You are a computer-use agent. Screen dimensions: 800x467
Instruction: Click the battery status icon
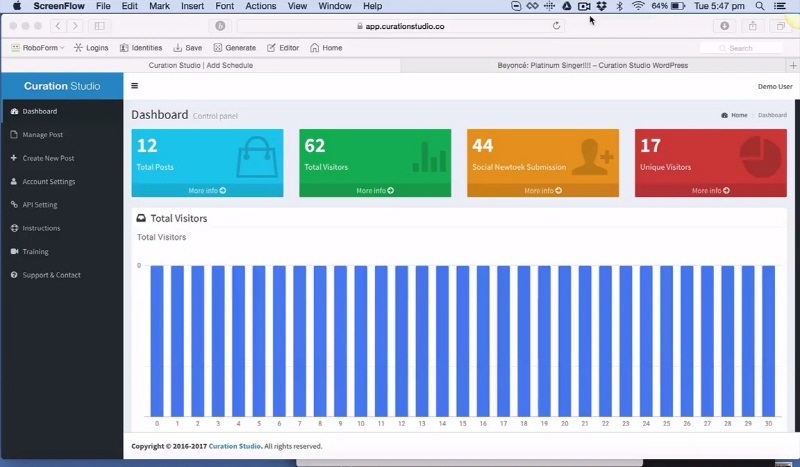point(678,6)
